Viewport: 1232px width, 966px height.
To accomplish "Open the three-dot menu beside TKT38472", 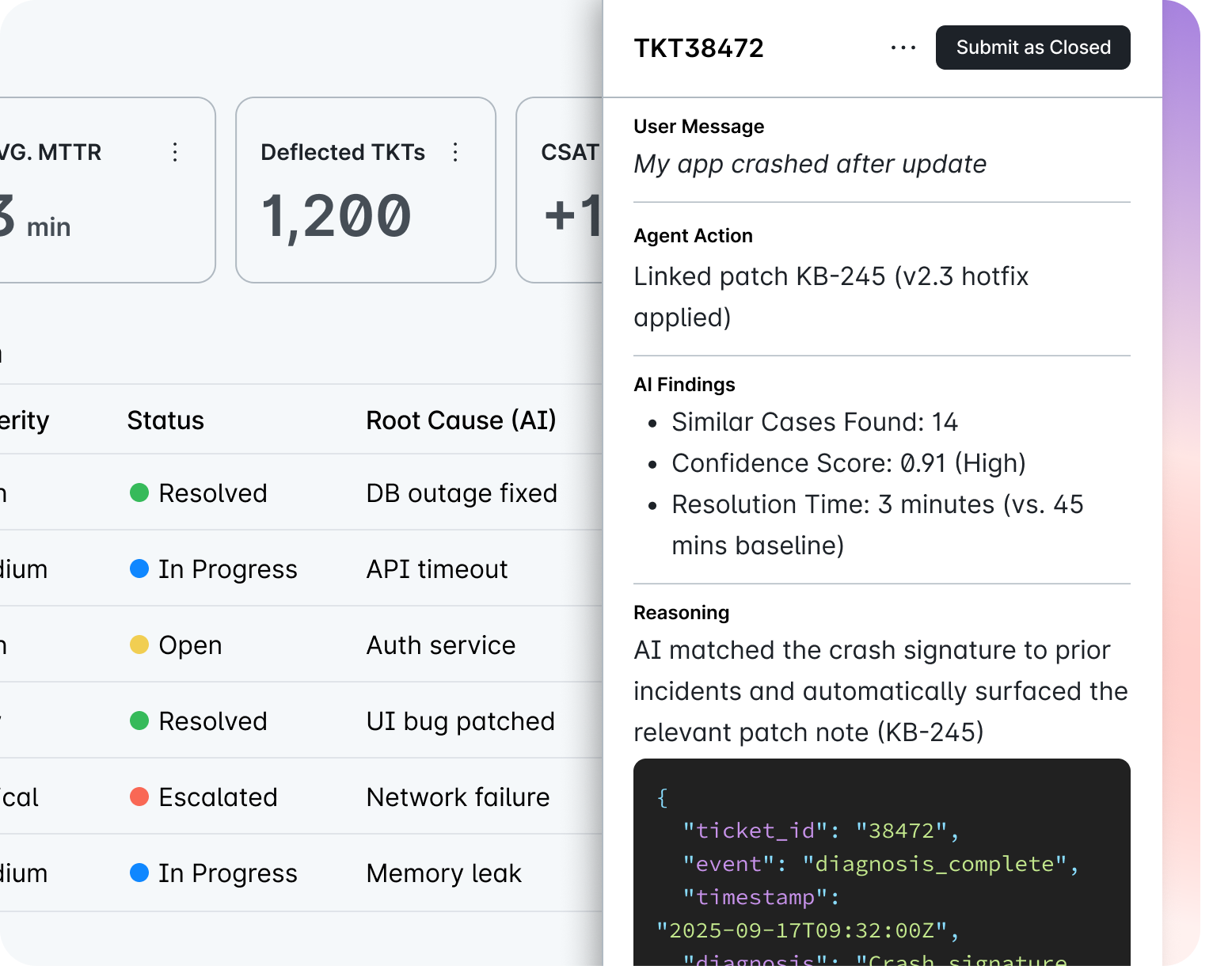I will point(903,48).
